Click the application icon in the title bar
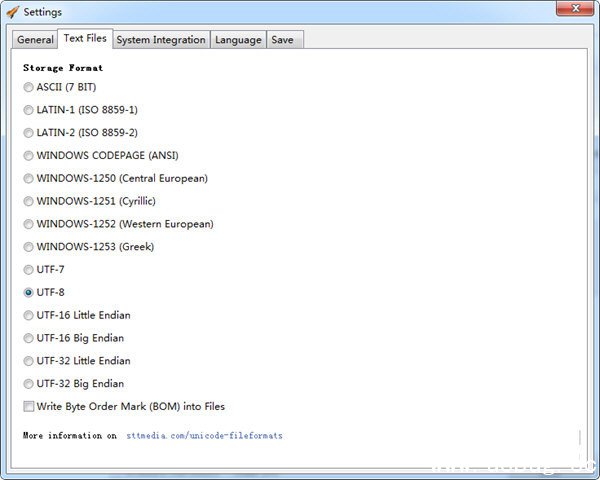Viewport: 600px width, 480px height. [12, 12]
